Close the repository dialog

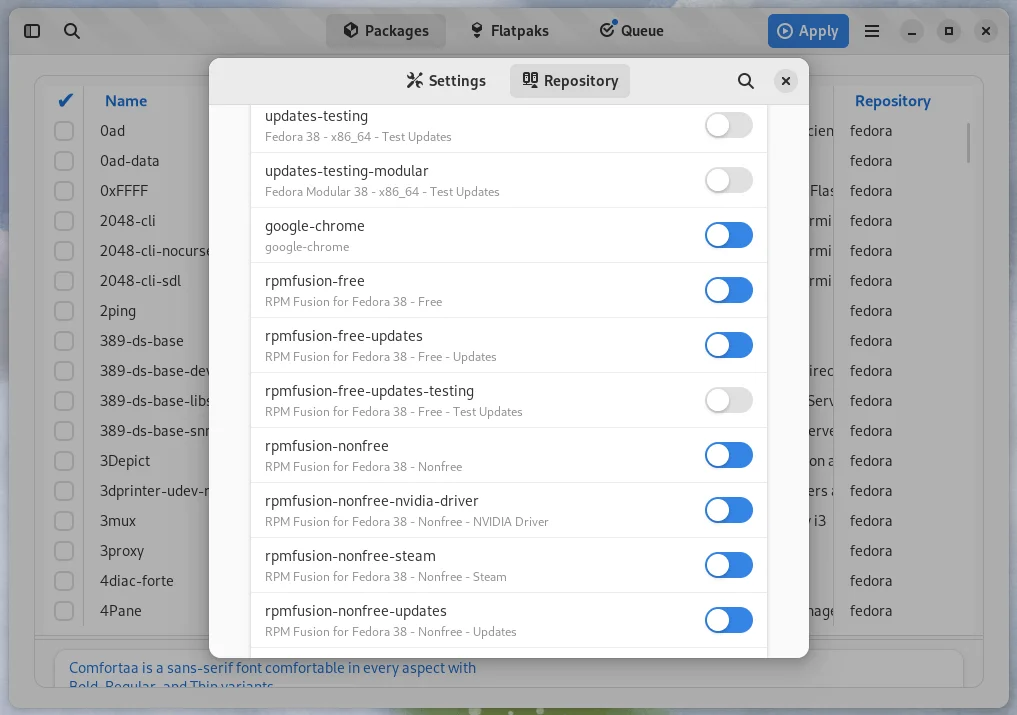(785, 81)
